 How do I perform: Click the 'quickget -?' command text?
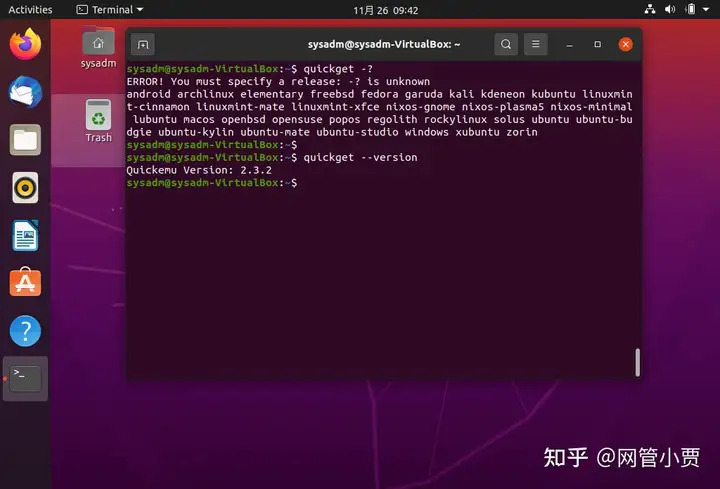tap(338, 69)
